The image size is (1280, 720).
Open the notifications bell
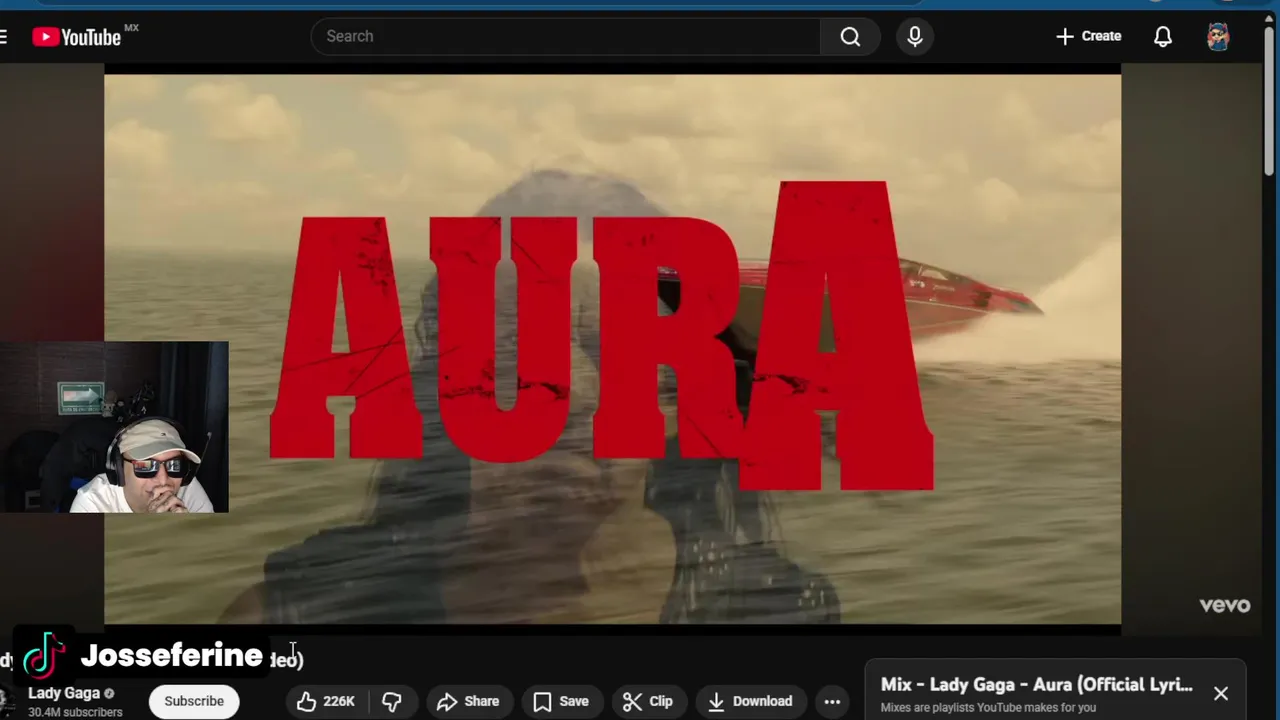(1163, 37)
